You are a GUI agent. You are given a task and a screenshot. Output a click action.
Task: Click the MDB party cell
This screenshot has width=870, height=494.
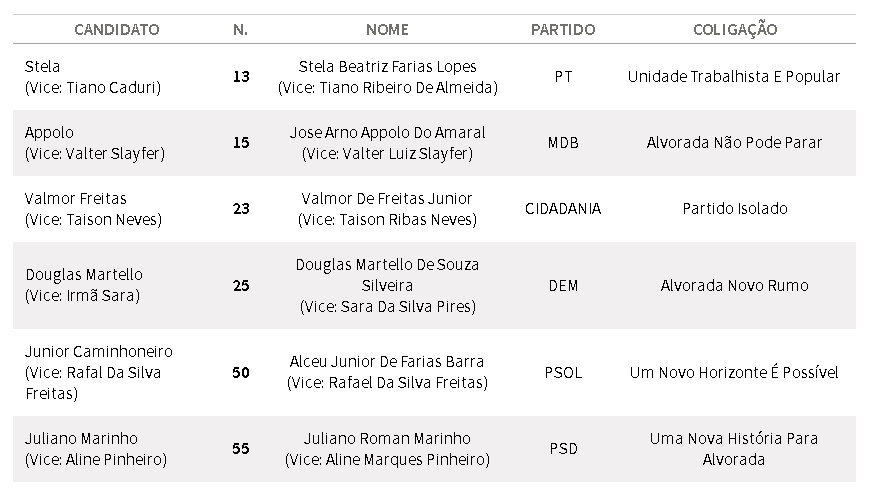pyautogui.click(x=563, y=143)
